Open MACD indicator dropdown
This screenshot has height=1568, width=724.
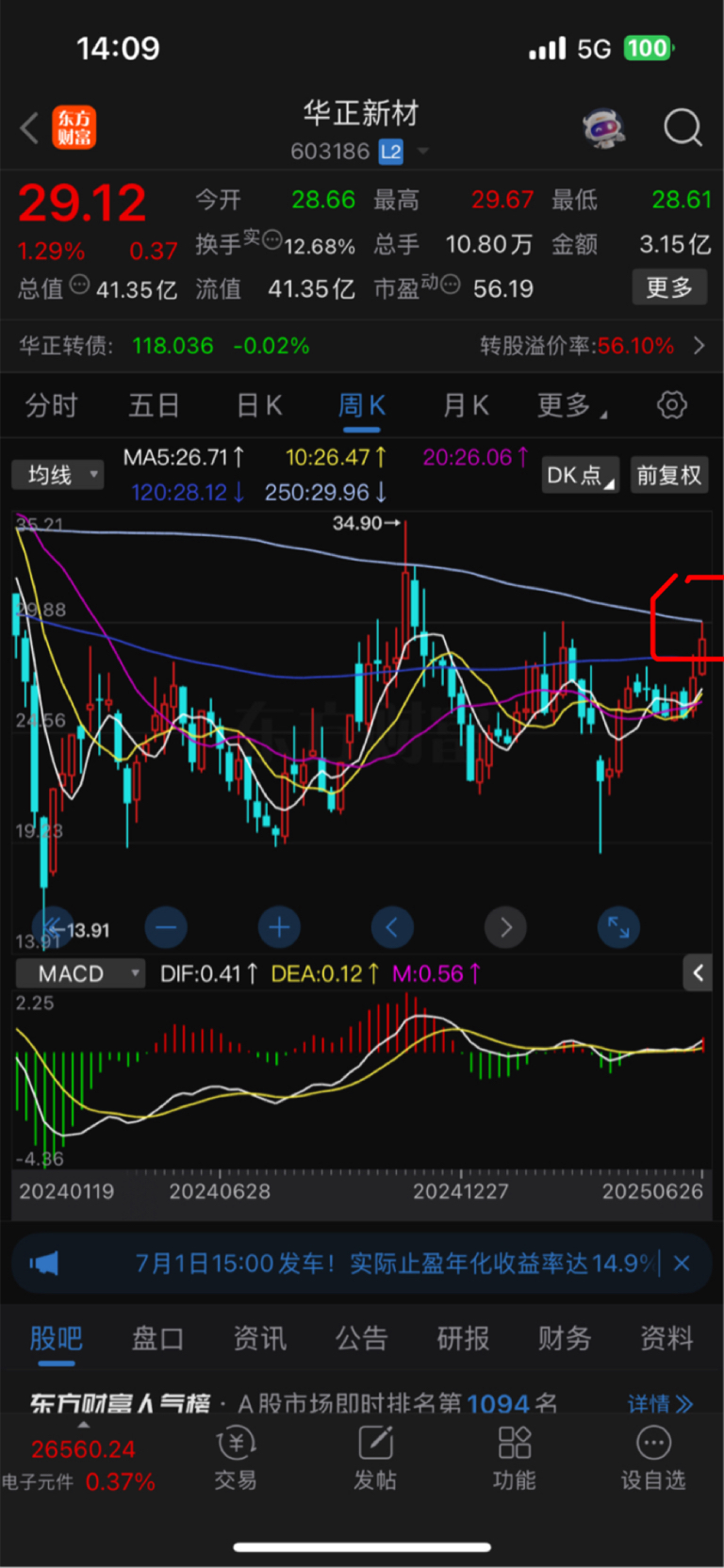coord(81,973)
